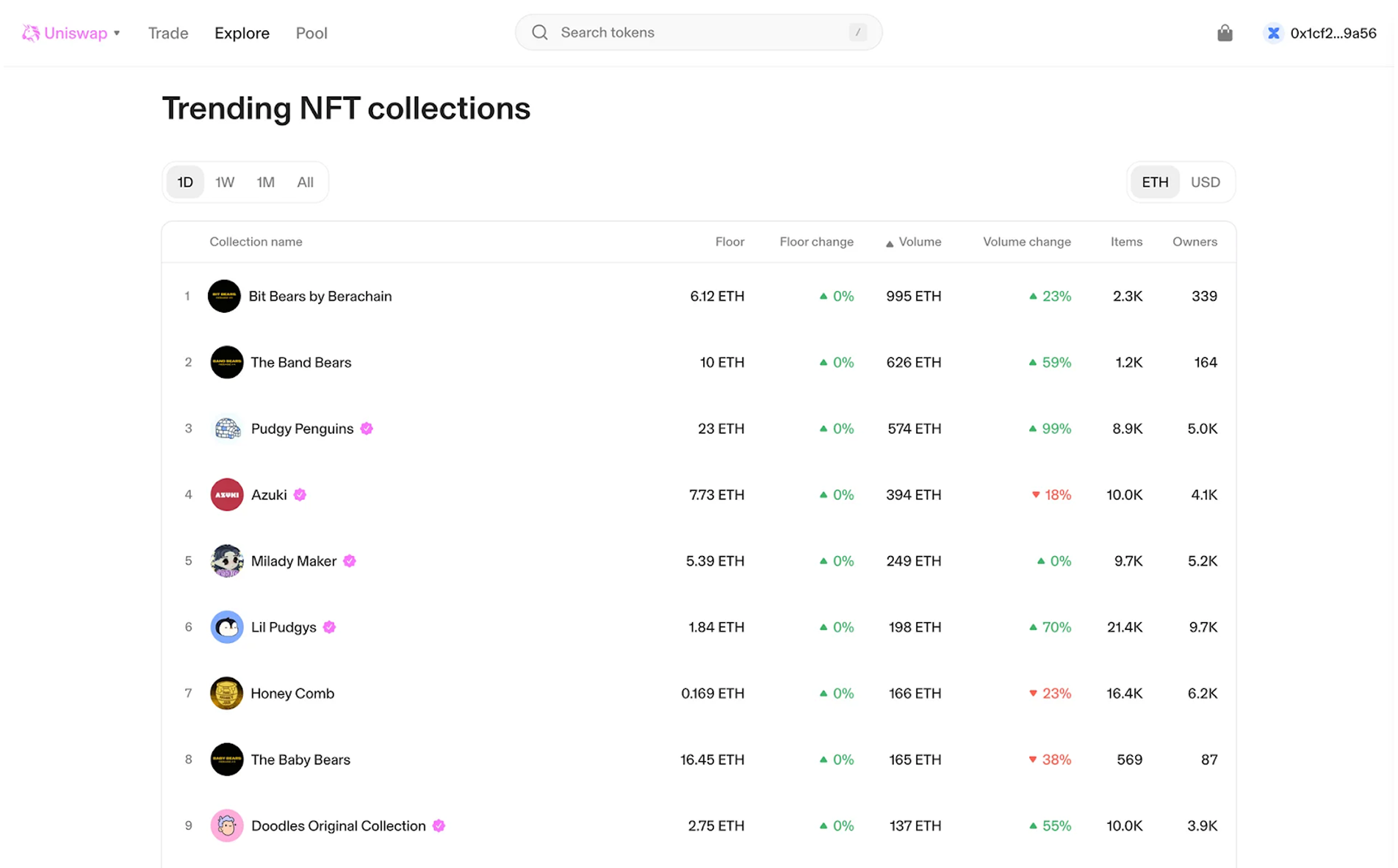Select the All time period
The image size is (1398, 868).
[305, 182]
